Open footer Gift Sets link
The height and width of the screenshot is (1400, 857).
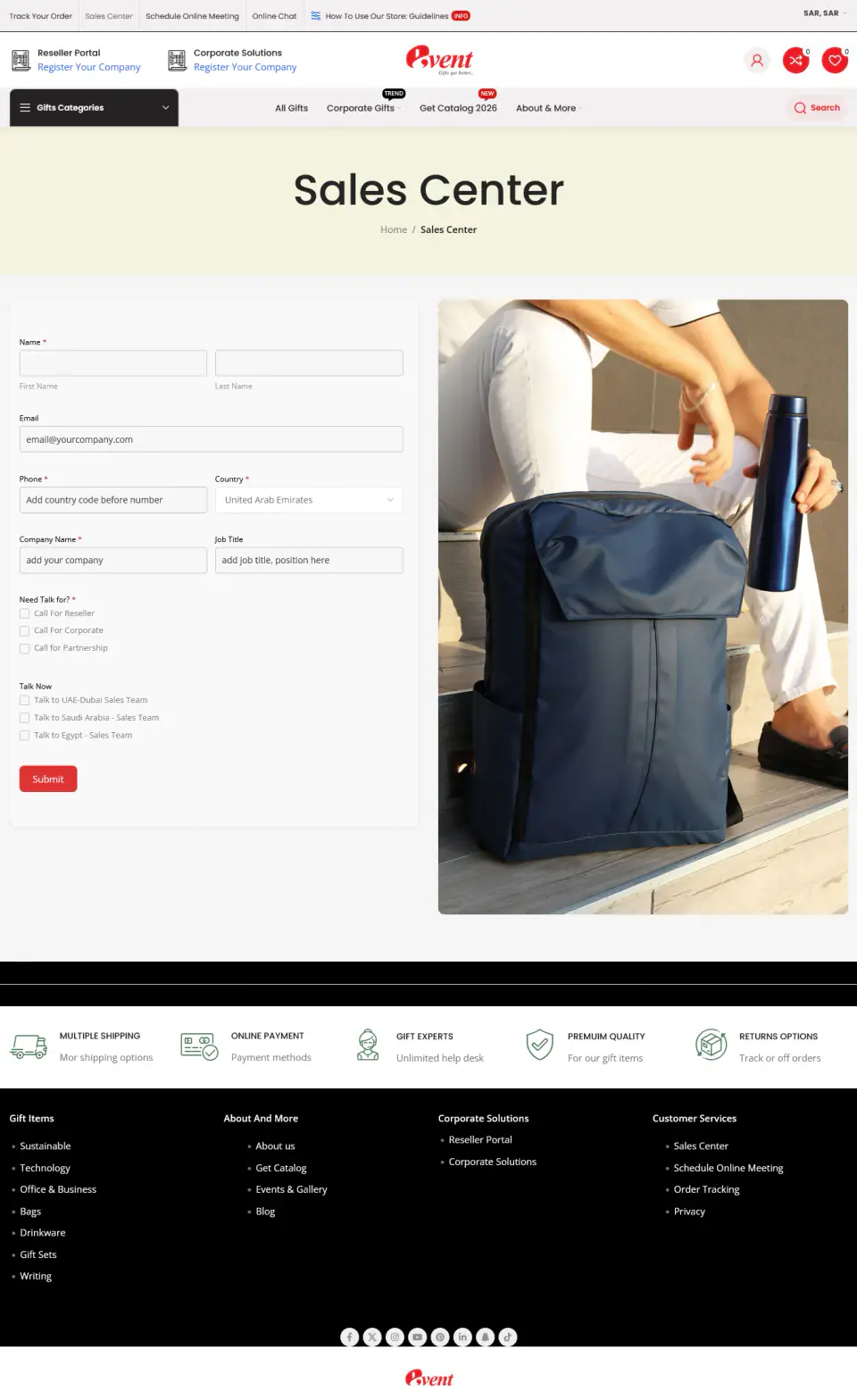38,1254
